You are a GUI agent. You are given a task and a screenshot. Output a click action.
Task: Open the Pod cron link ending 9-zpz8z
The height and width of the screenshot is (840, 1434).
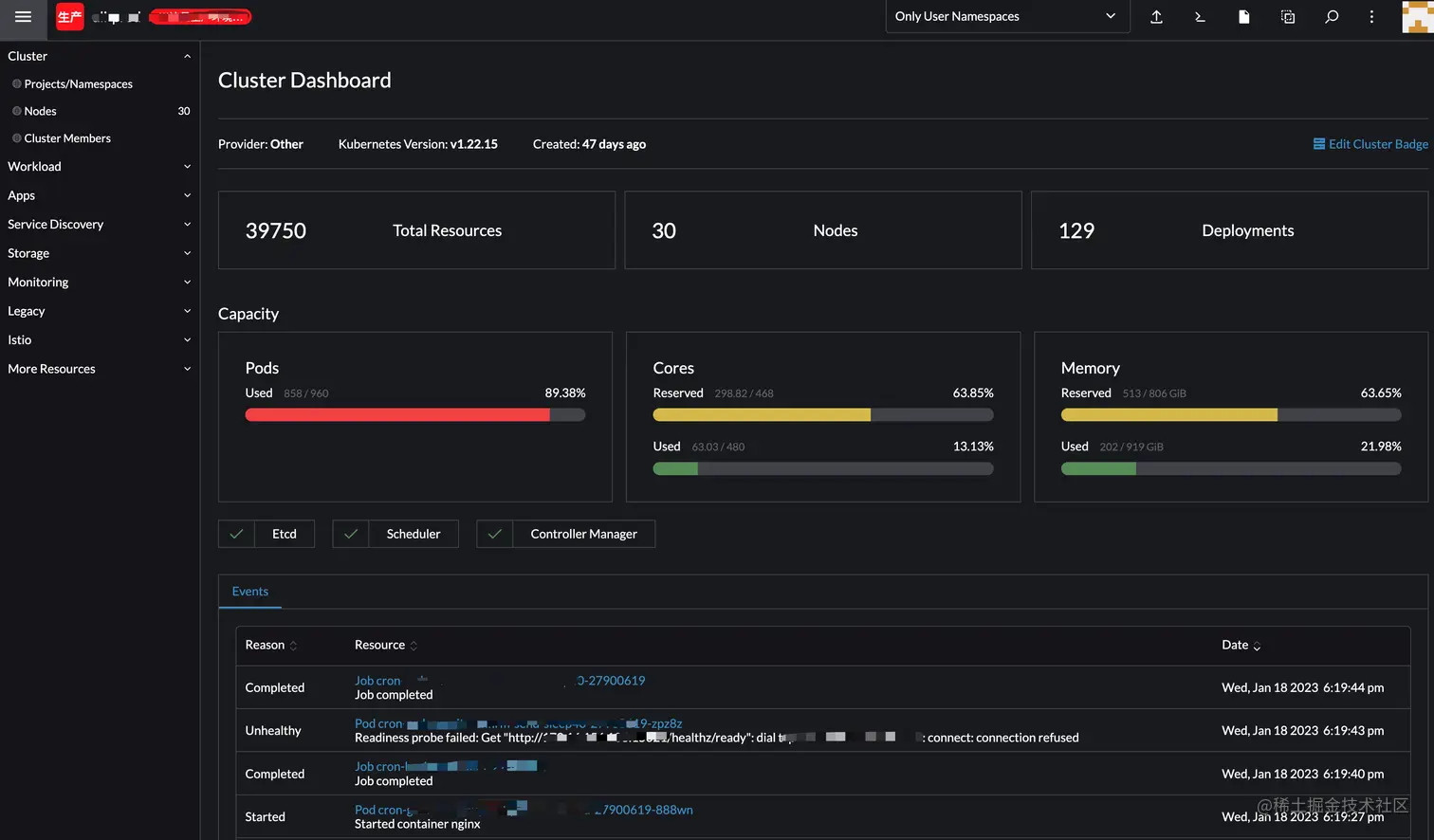[519, 723]
